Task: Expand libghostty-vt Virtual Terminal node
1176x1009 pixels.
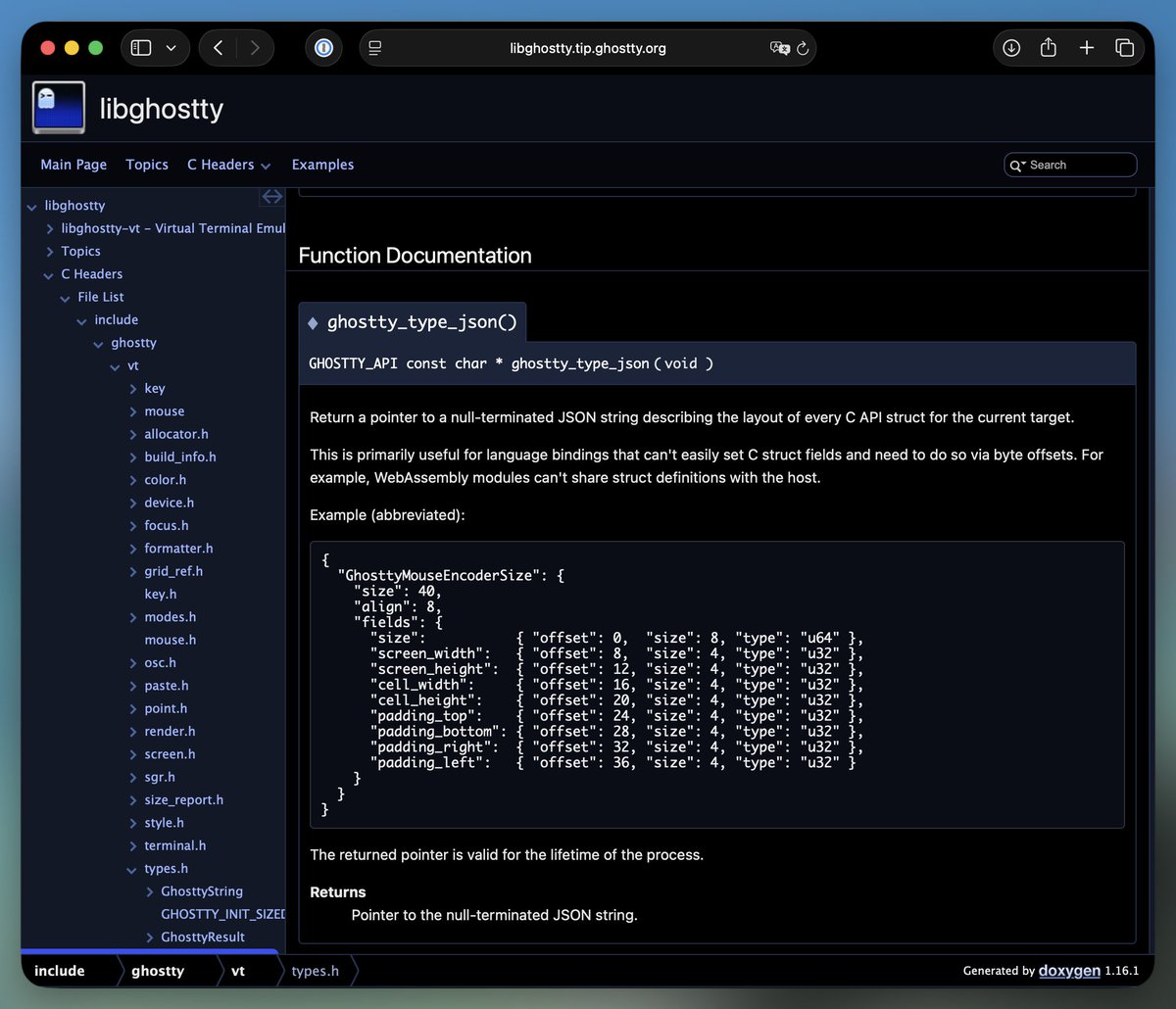Action: click(x=50, y=228)
